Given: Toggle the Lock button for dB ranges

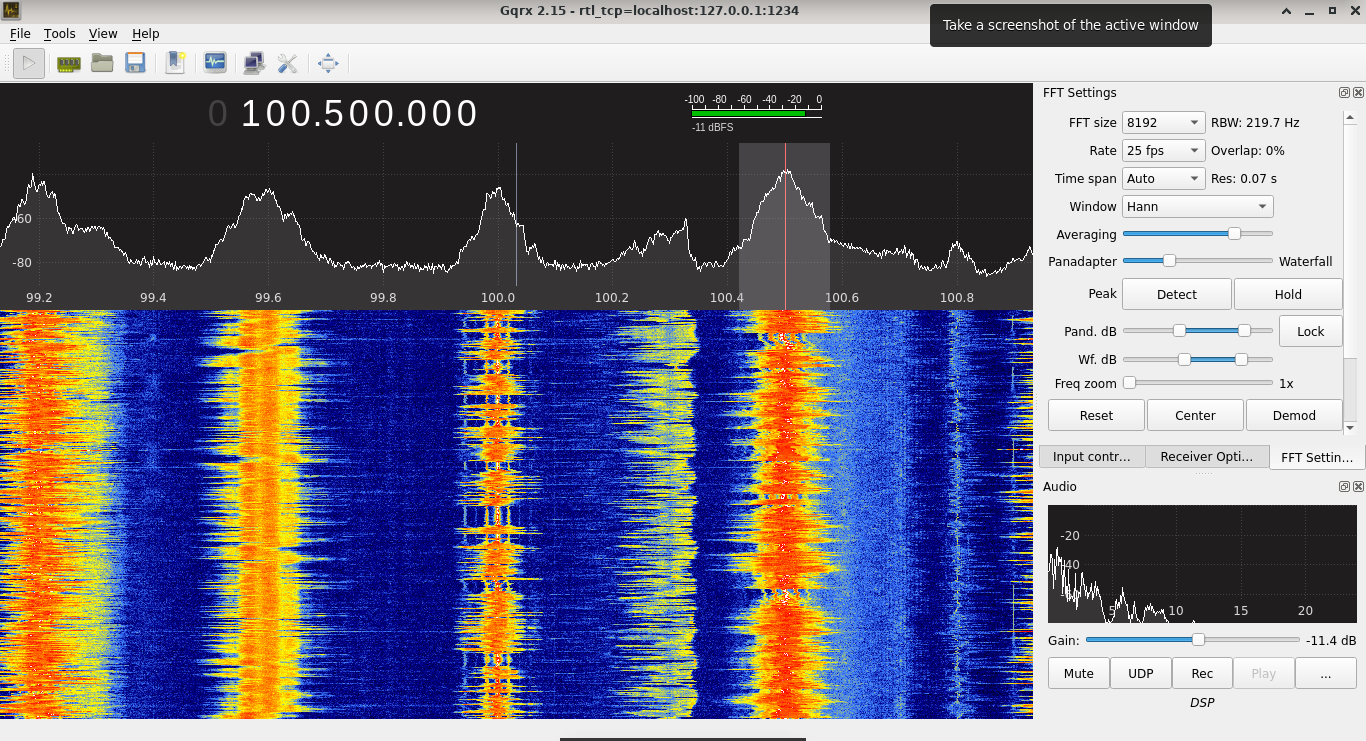Looking at the screenshot, I should click(x=1310, y=331).
